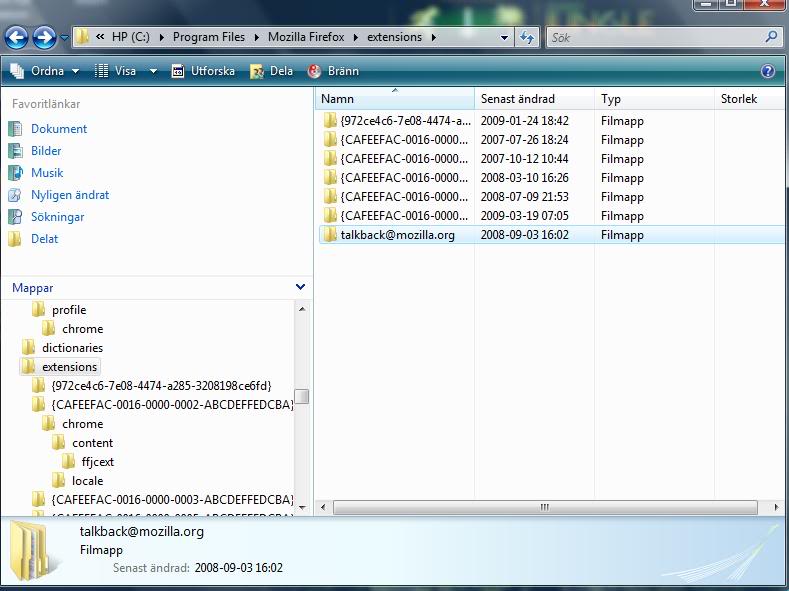Select chrome under profile in tree

83,329
